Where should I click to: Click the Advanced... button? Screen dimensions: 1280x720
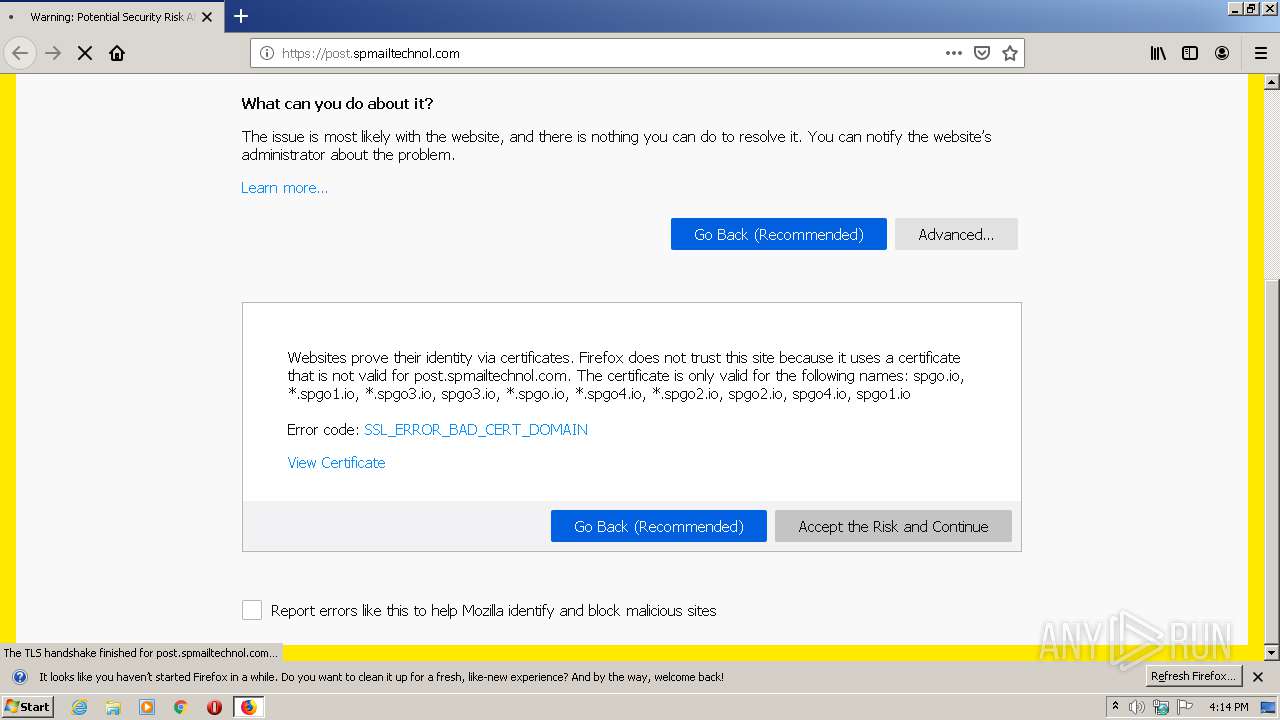[x=956, y=234]
